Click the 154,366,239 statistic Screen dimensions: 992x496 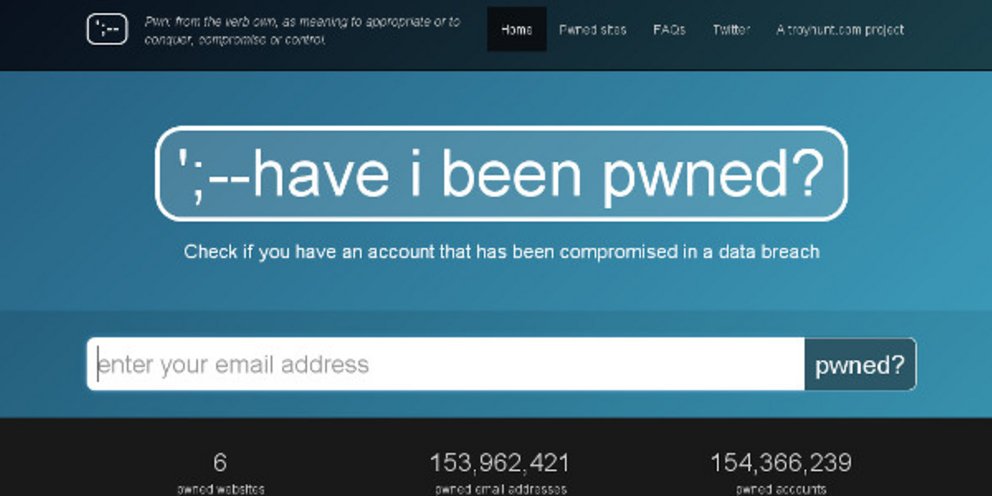coord(781,462)
